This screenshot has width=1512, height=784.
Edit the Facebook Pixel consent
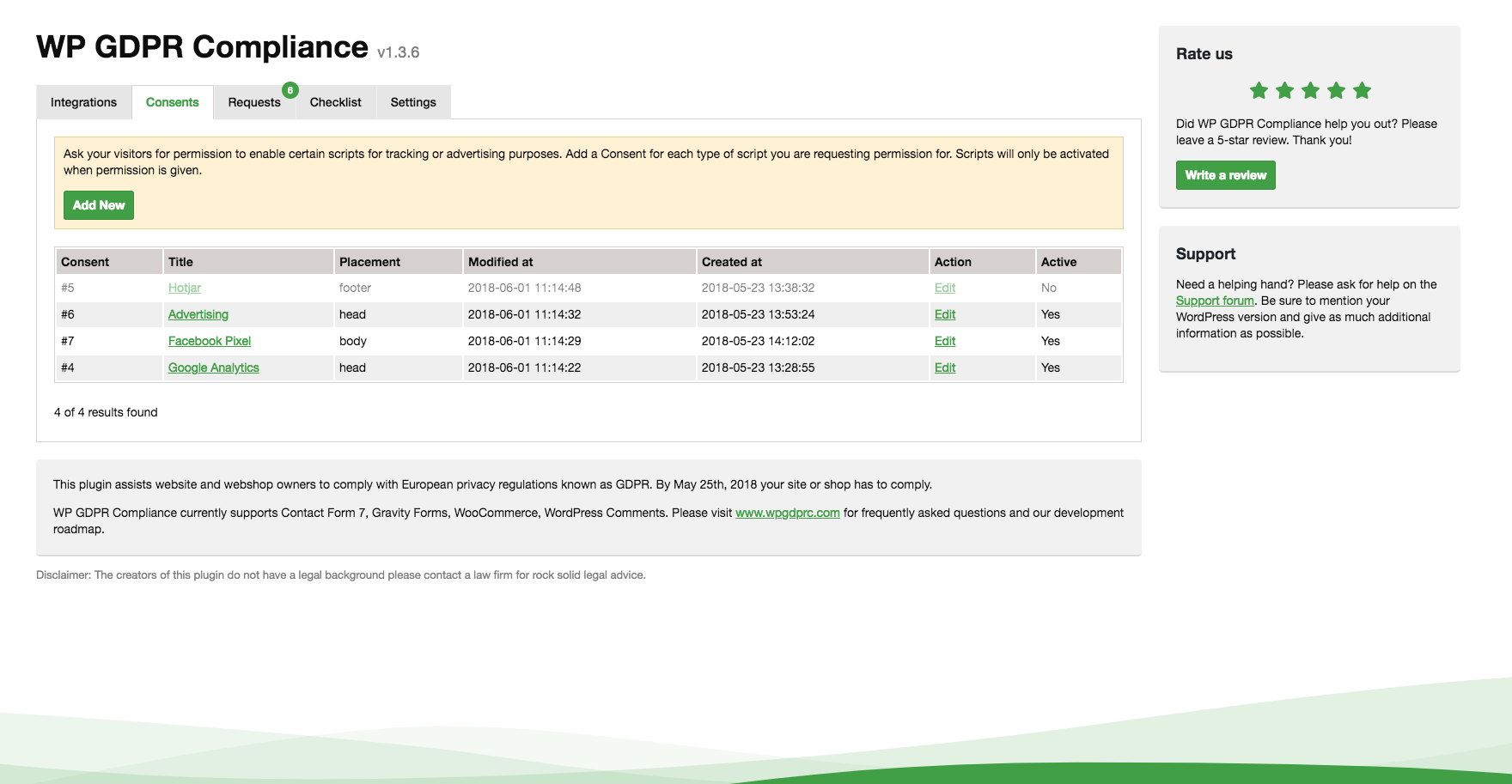click(945, 341)
